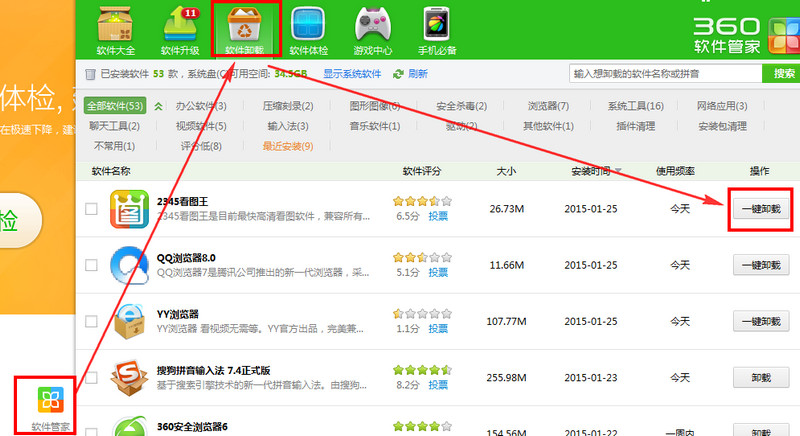Image resolution: width=800 pixels, height=436 pixels.
Task: Click the 360安全浏览器6 app icon
Action: pyautogui.click(x=130, y=427)
